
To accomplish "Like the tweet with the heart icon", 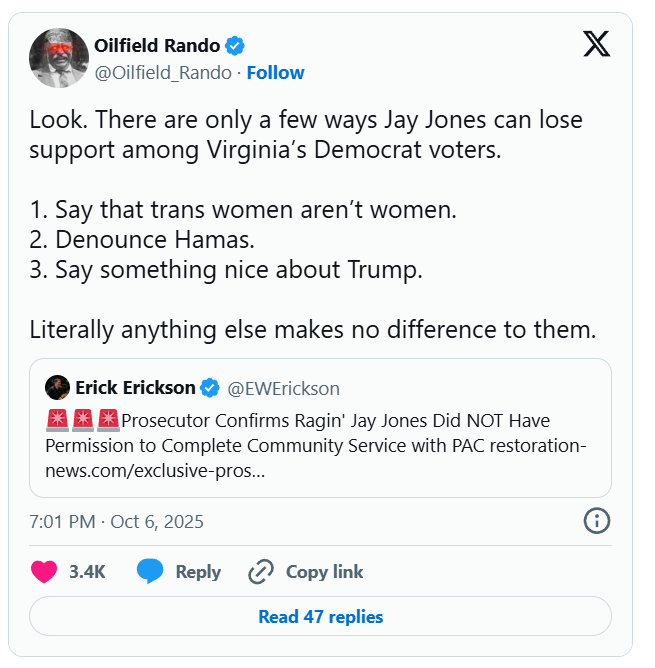I will 44,572.
